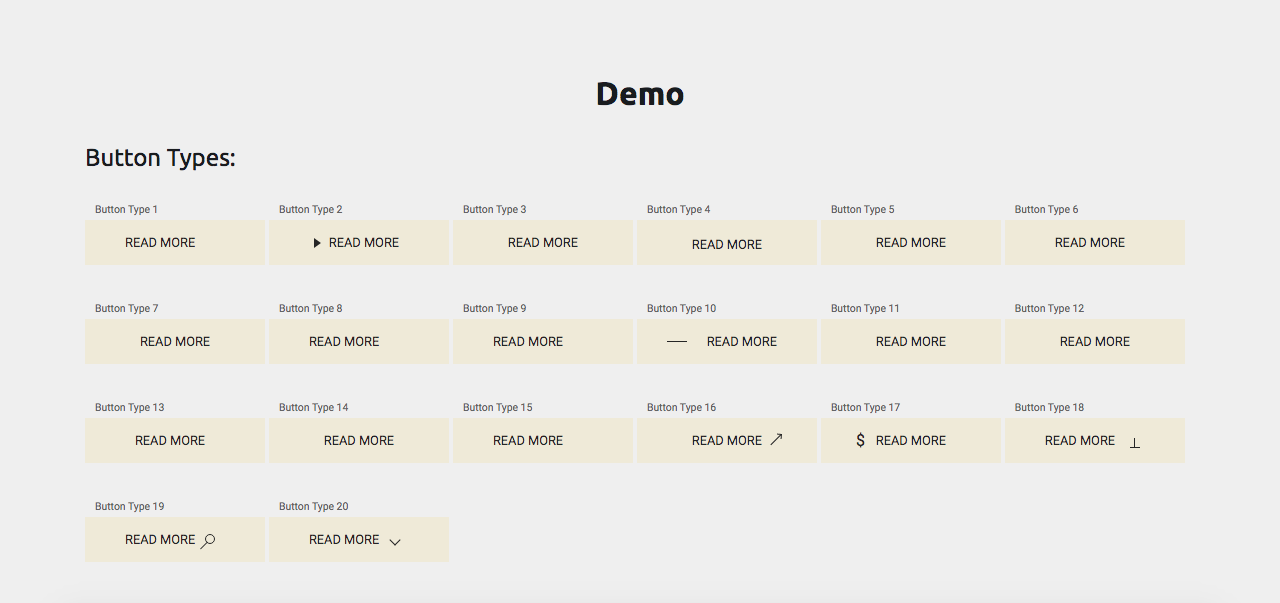This screenshot has width=1280, height=603.
Task: Click READ MORE on Button Type 4
Action: click(726, 244)
